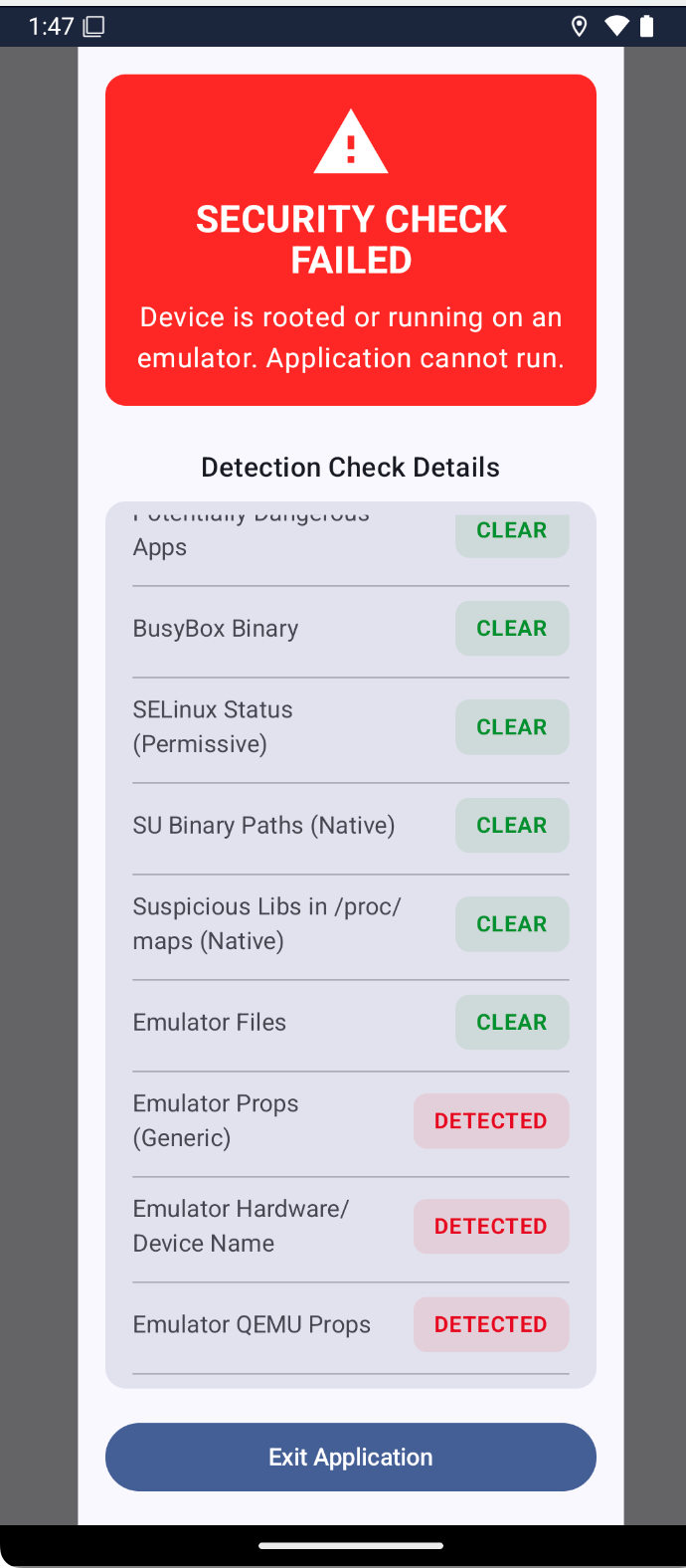Screen dimensions: 686x1568
Task: Tap the bottom navigation gesture handle
Action: click(x=351, y=1546)
